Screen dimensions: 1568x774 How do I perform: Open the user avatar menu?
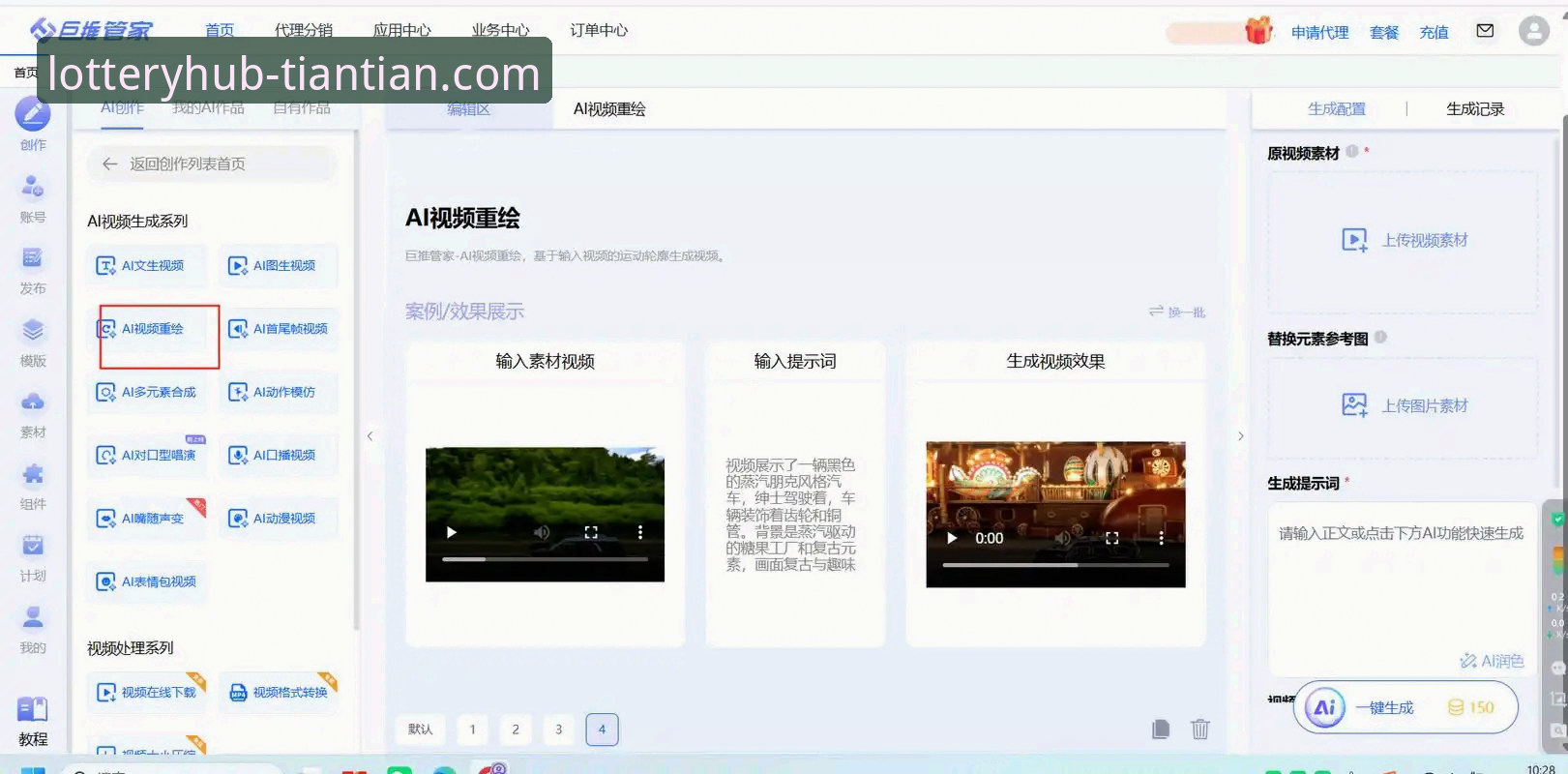[1533, 31]
